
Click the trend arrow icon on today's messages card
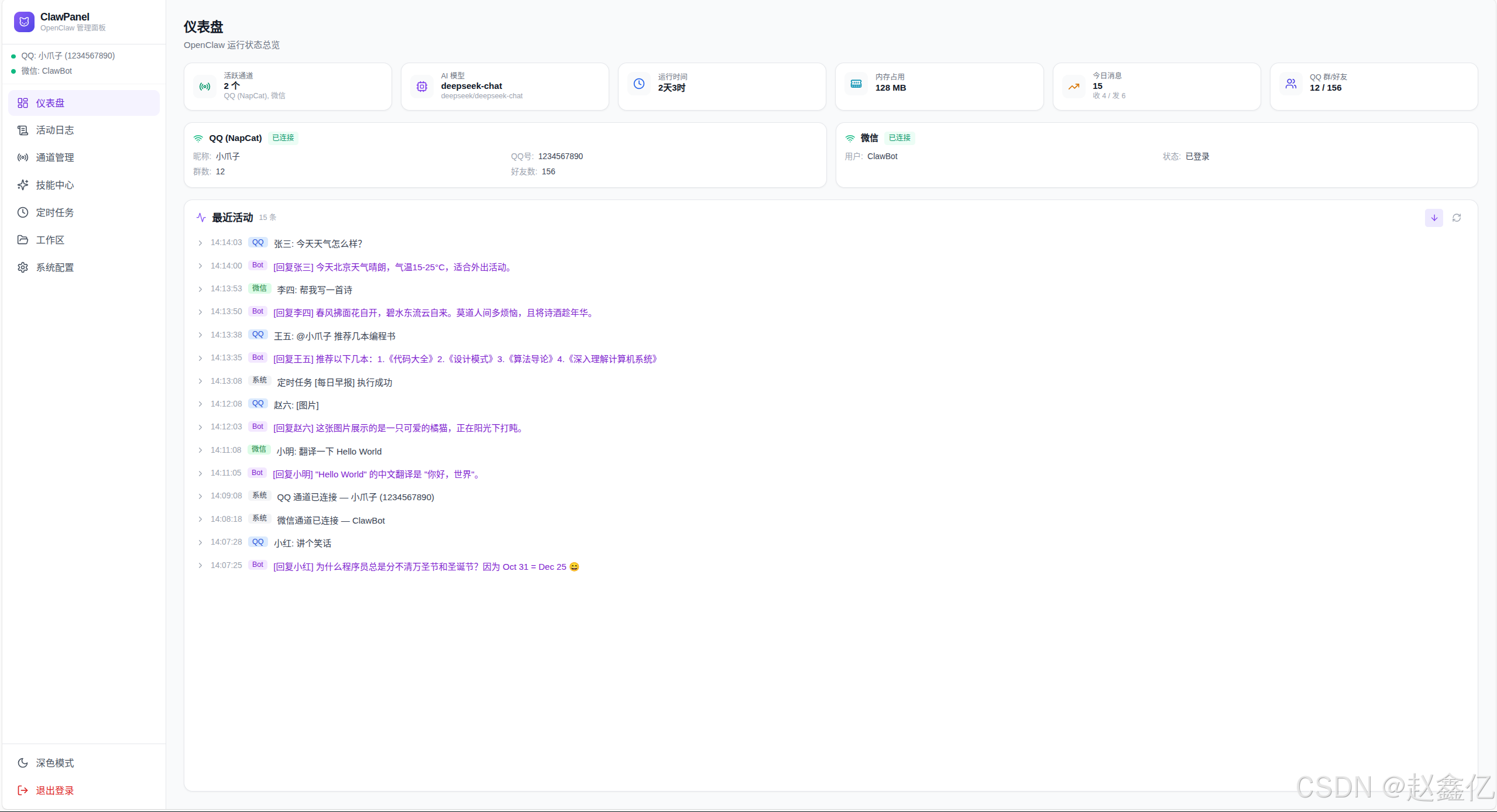tap(1073, 87)
